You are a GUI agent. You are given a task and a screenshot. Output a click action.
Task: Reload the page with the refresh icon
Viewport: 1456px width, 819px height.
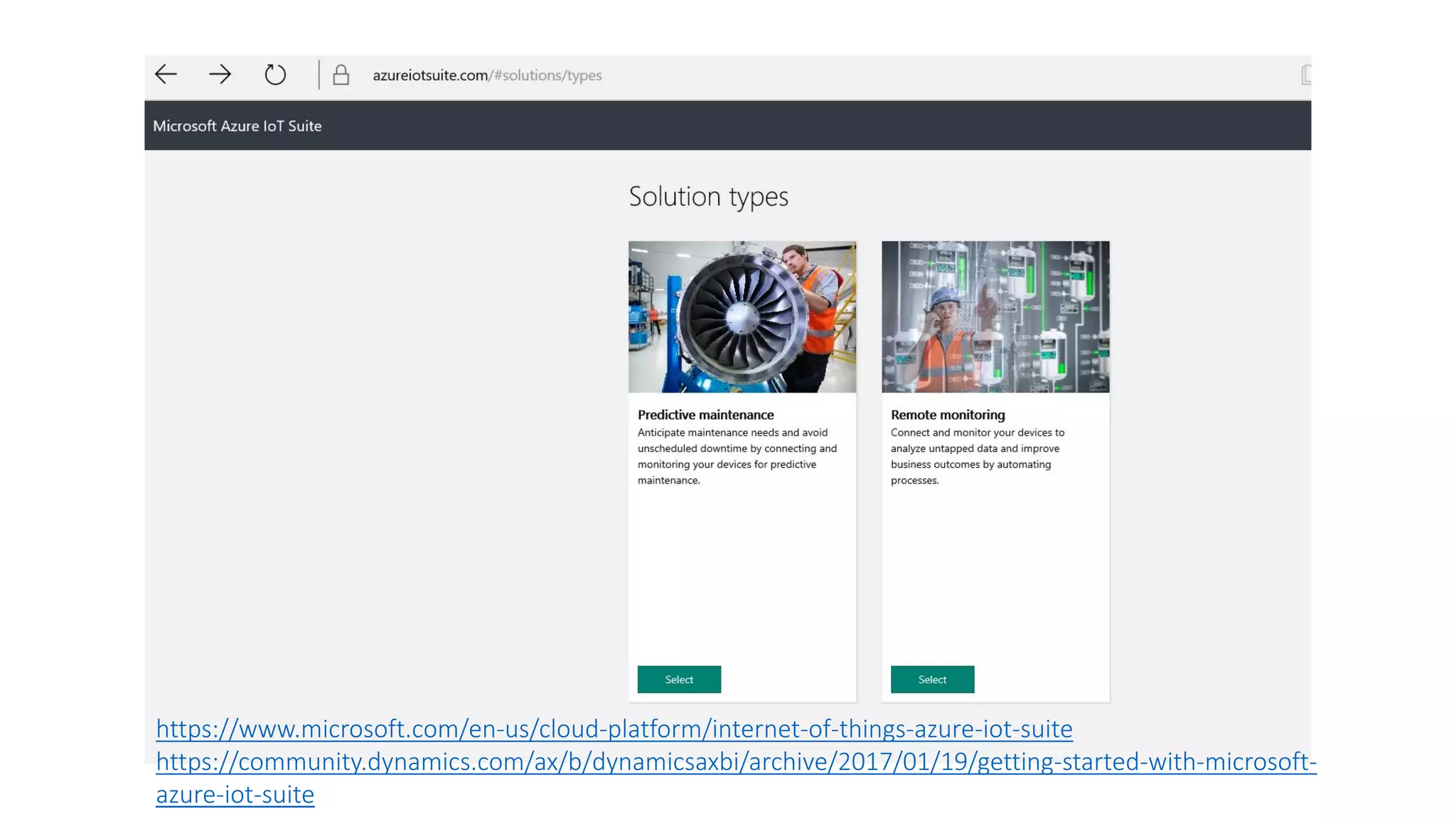tap(275, 74)
